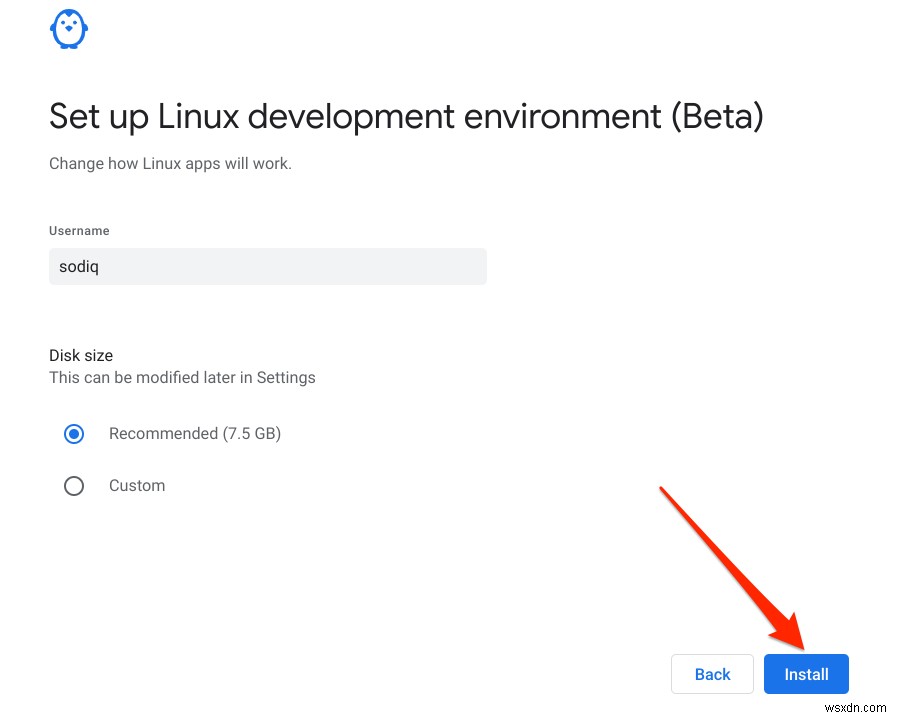The image size is (898, 718).
Task: Select the username value sodiq
Action: (78, 266)
